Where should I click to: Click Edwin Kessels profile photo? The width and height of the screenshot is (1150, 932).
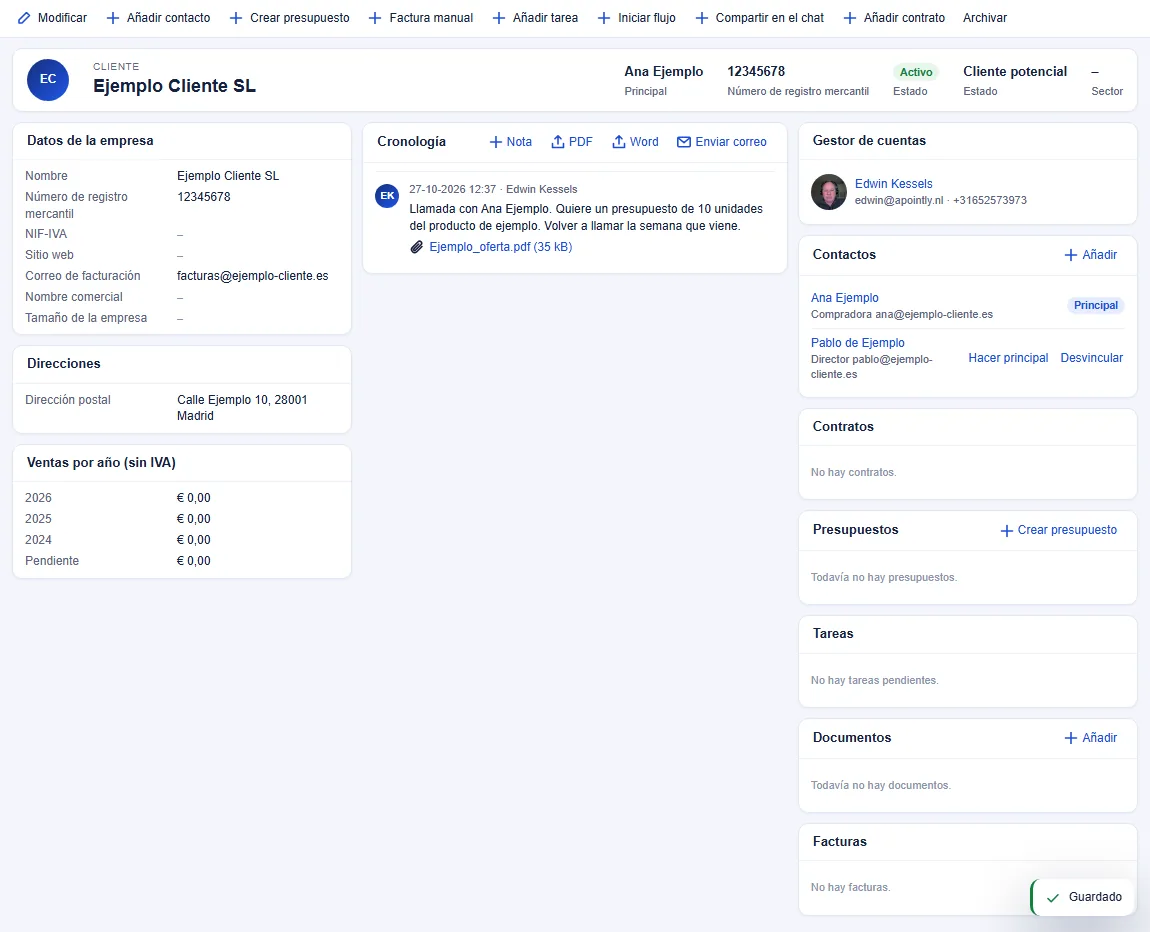point(829,192)
